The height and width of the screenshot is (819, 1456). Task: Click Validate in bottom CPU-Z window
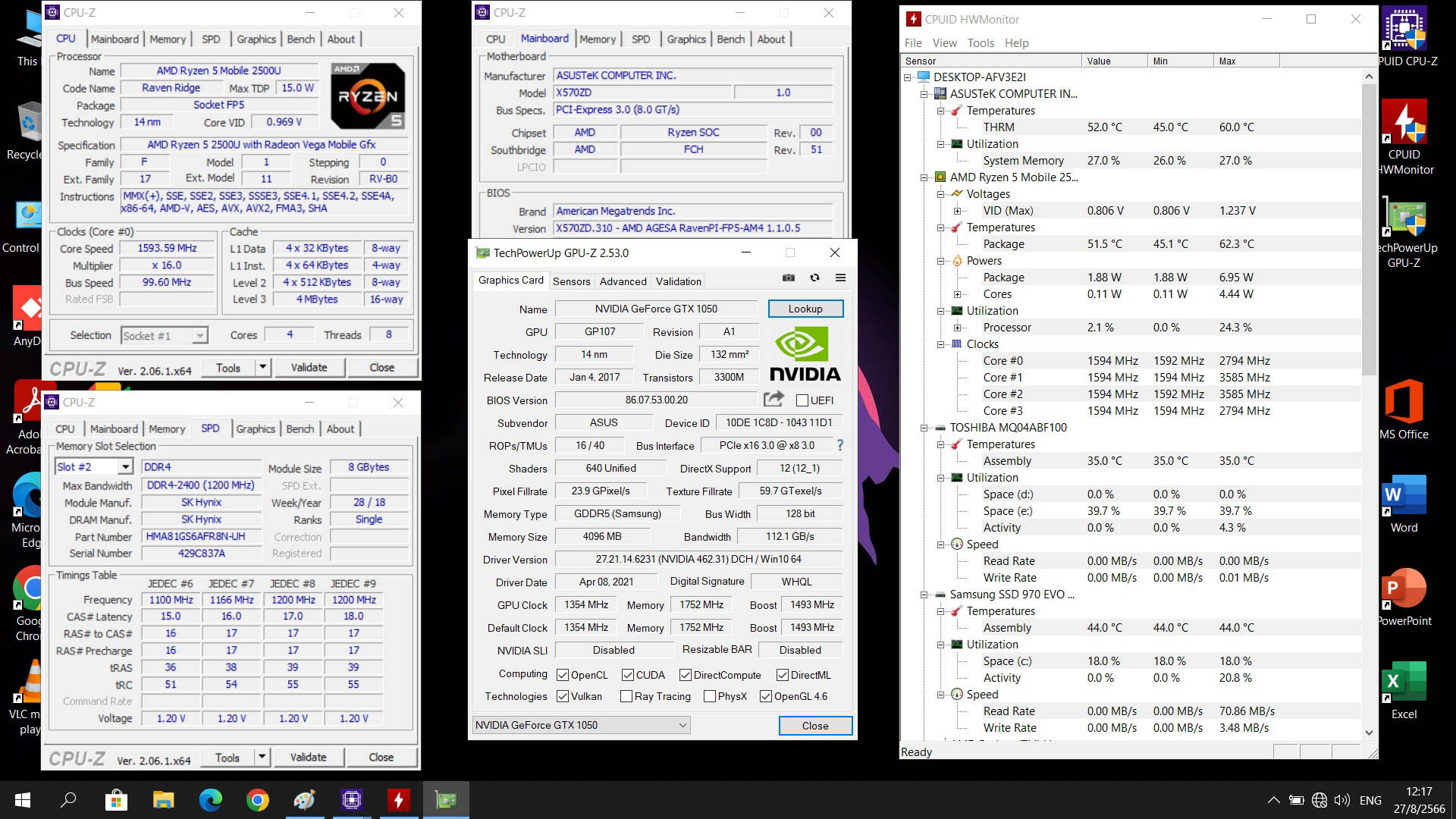pos(309,757)
